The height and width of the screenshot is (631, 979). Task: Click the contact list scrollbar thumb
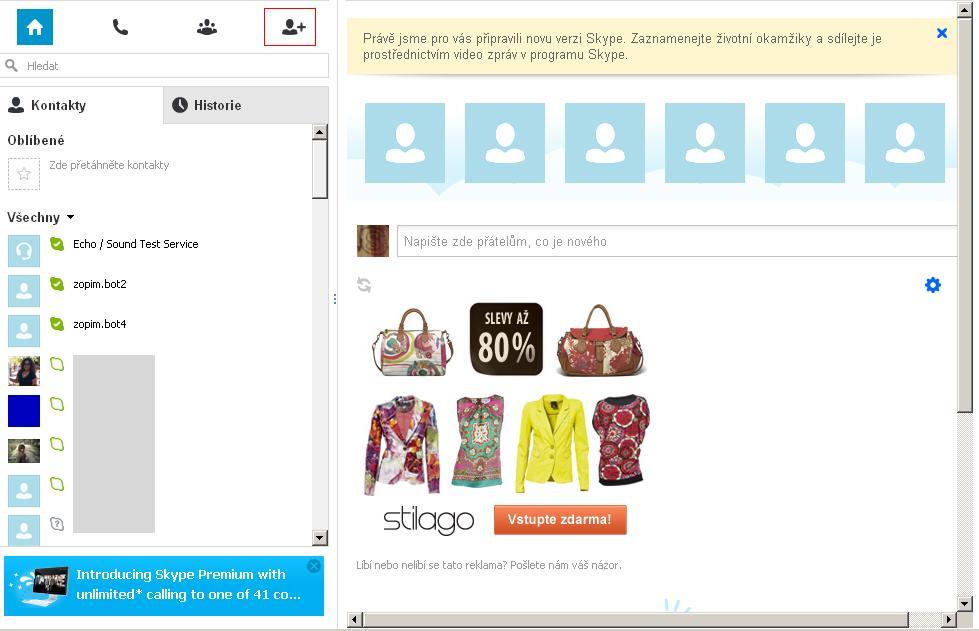coord(320,169)
